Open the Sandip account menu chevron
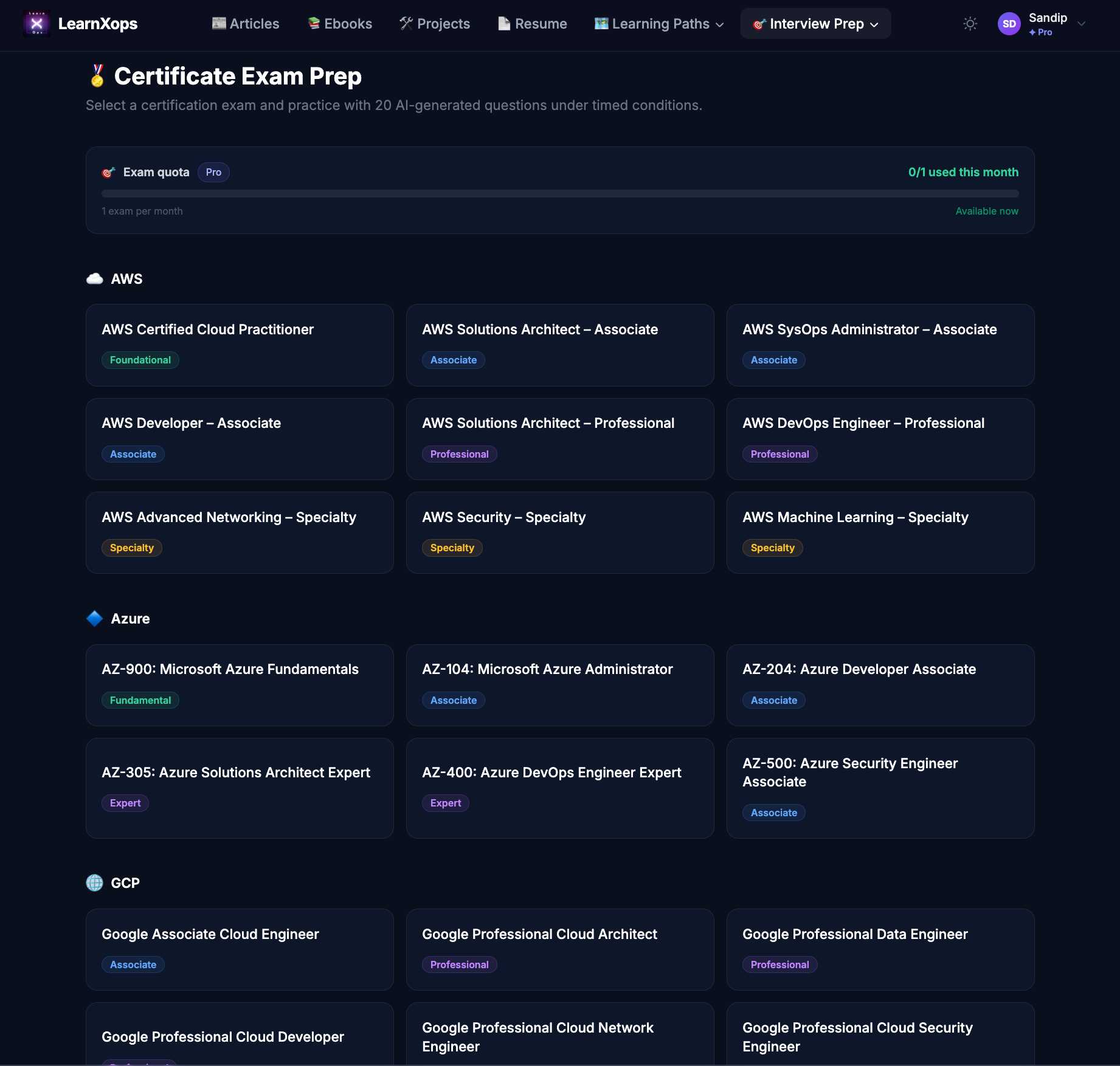The width and height of the screenshot is (1120, 1066). pos(1082,24)
